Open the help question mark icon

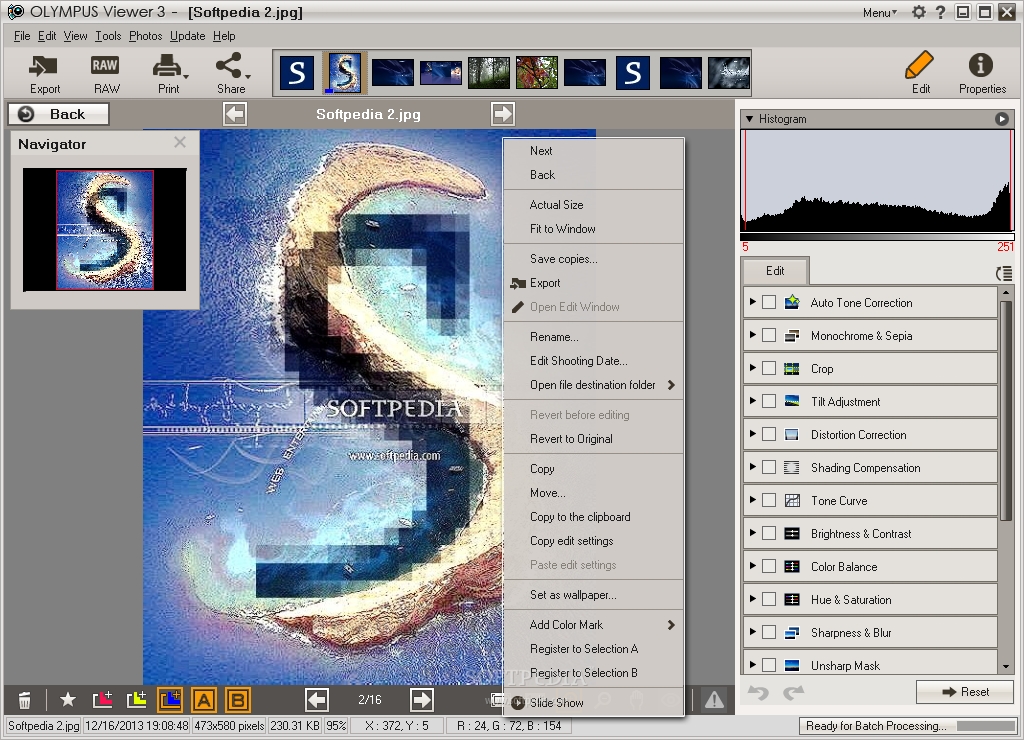940,12
